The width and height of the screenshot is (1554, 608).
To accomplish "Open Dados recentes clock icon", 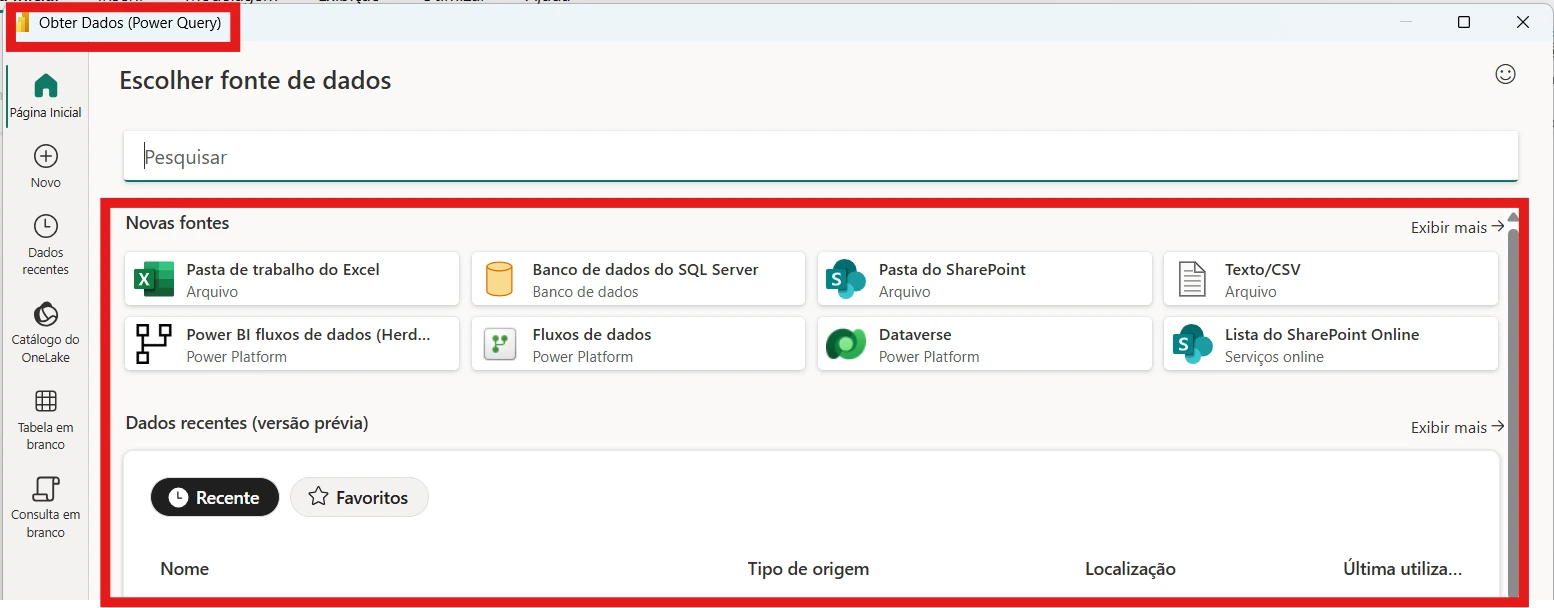I will pyautogui.click(x=46, y=226).
